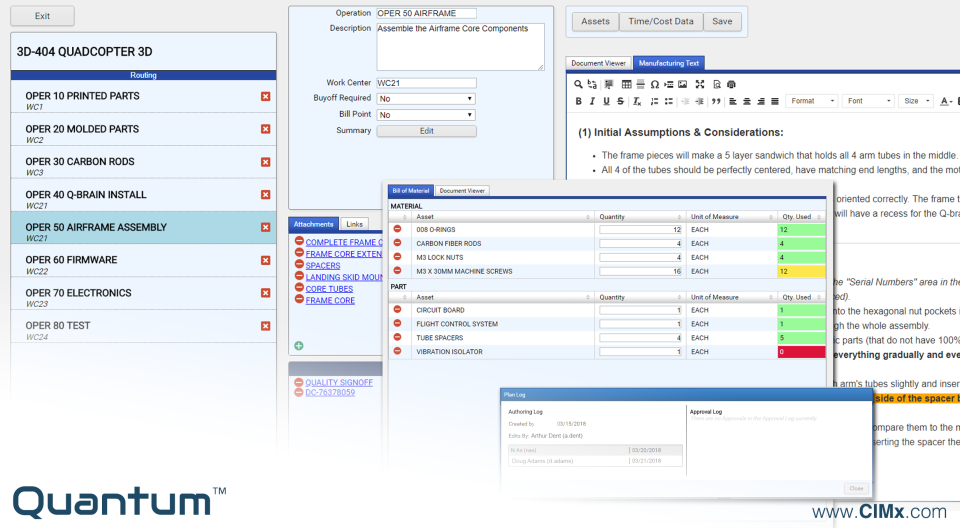Open the Buyoff Required dropdown

[x=426, y=99]
